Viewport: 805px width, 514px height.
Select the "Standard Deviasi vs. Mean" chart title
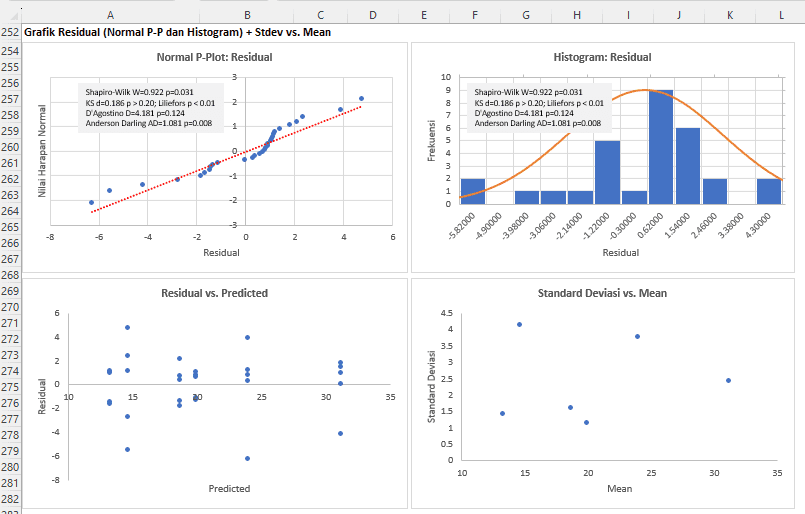(602, 293)
